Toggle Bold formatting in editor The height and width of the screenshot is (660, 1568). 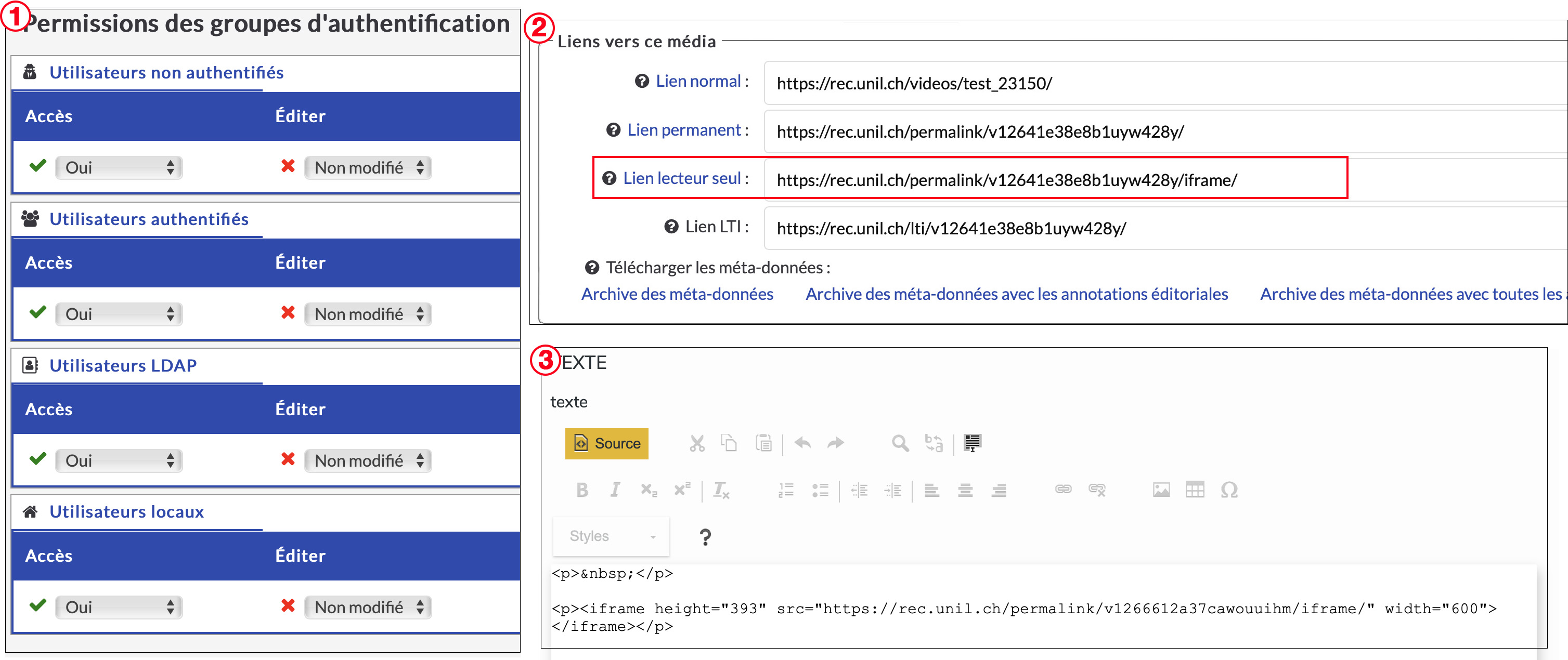[x=581, y=490]
